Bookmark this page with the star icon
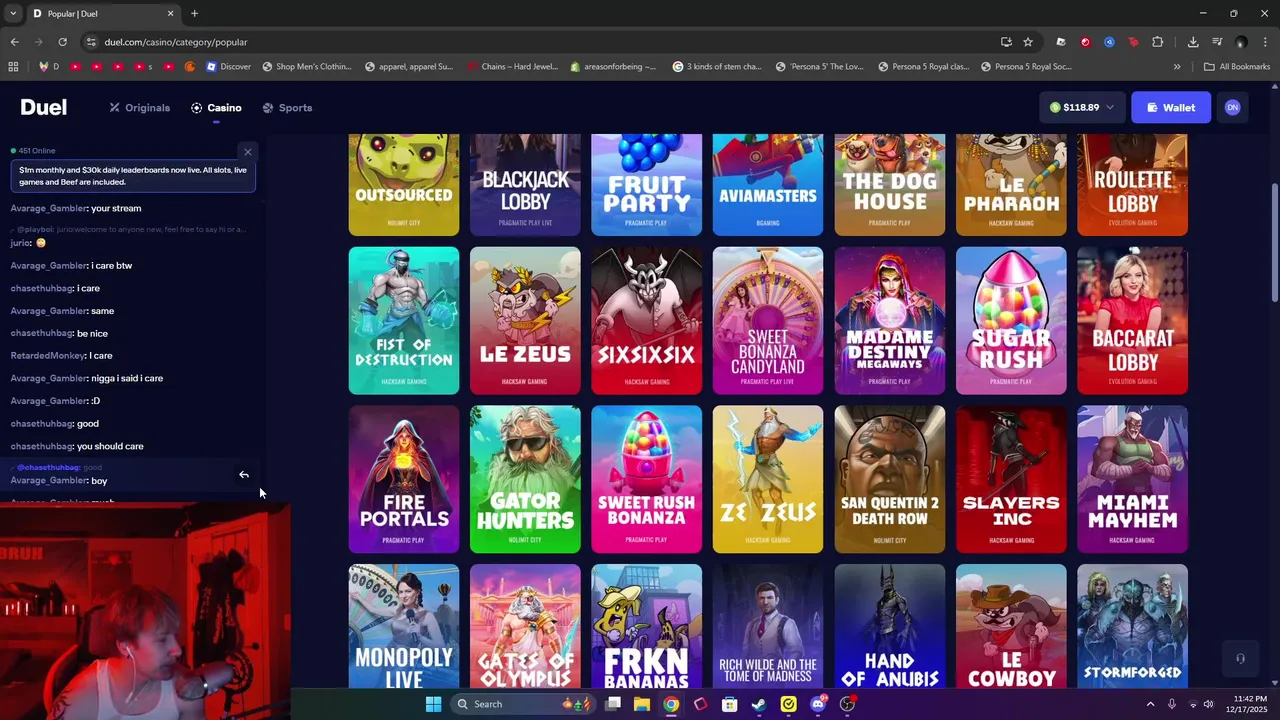The image size is (1280, 720). (1028, 42)
